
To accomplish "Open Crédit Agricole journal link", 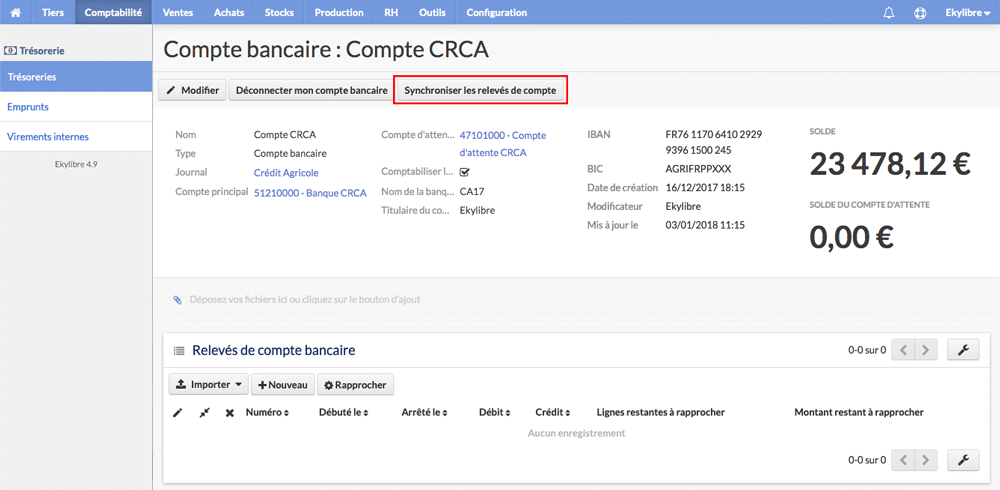I will (x=286, y=172).
